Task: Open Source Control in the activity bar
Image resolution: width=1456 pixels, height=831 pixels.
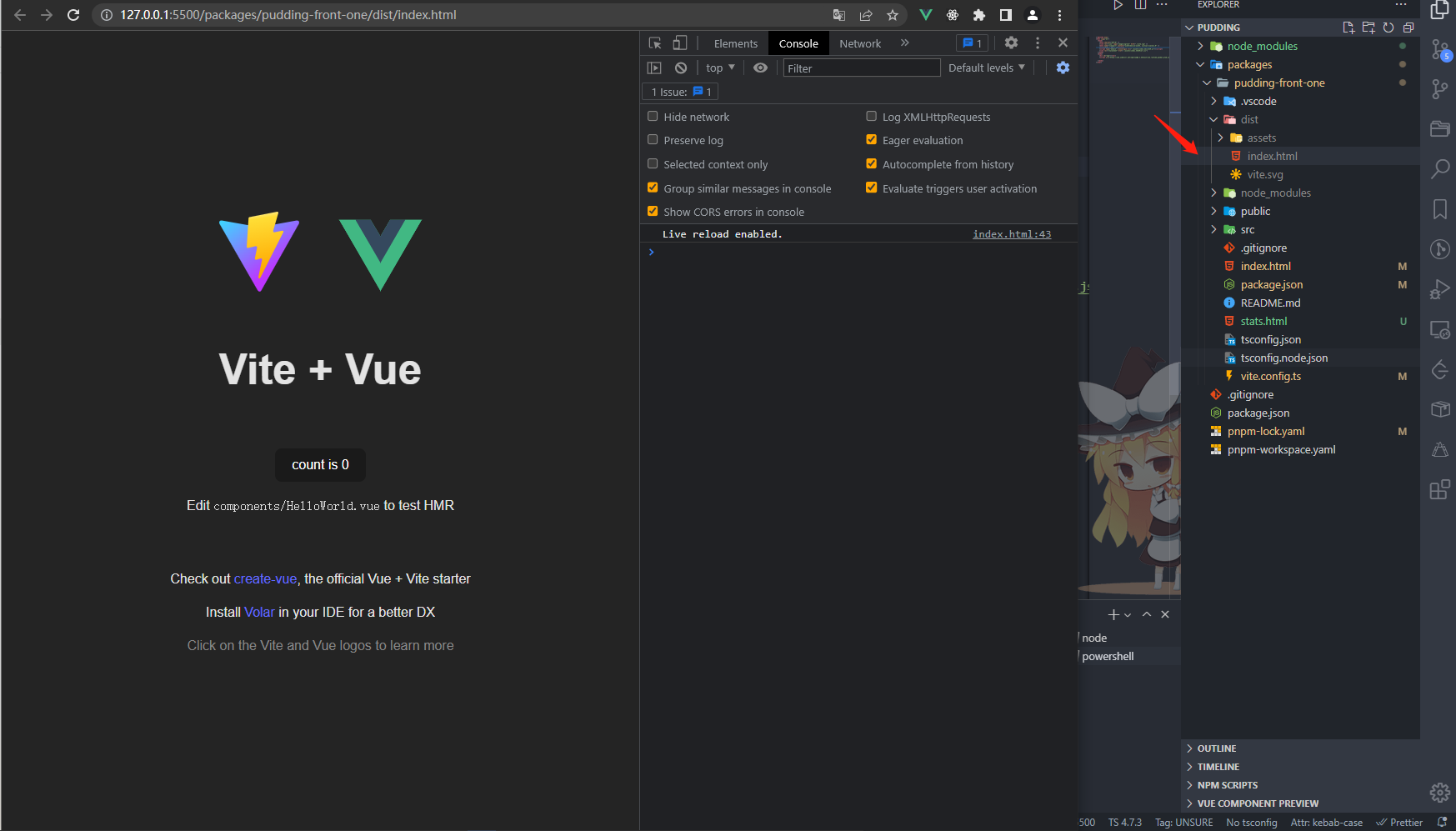Action: [1440, 50]
